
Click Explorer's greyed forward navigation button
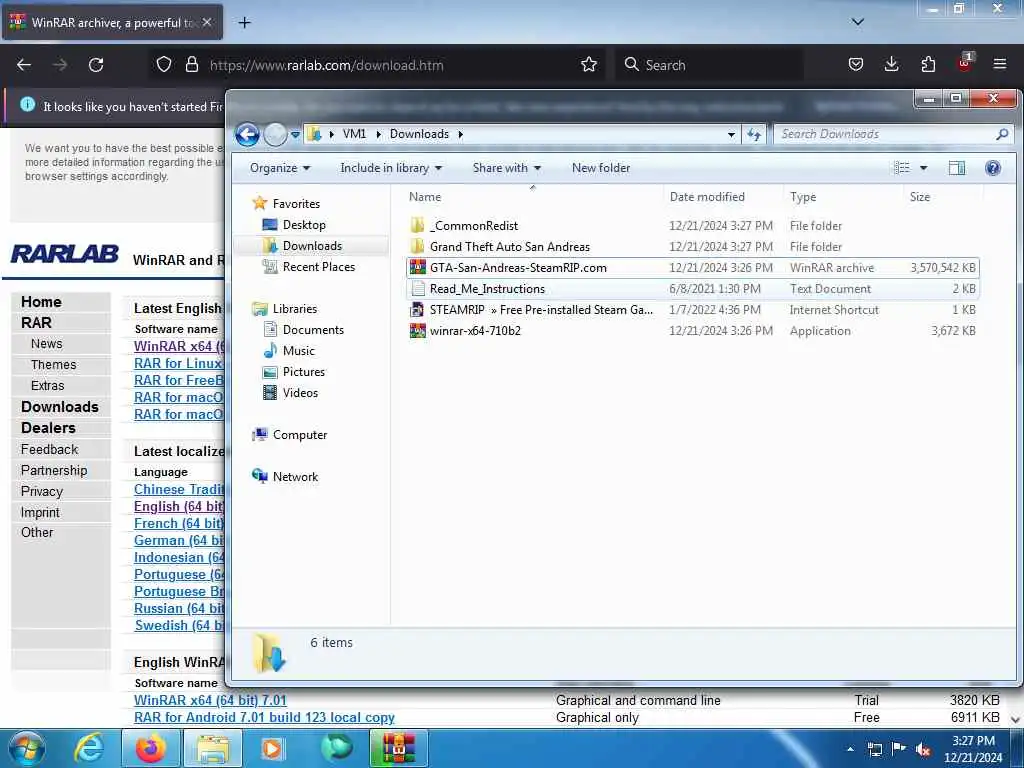pos(276,135)
